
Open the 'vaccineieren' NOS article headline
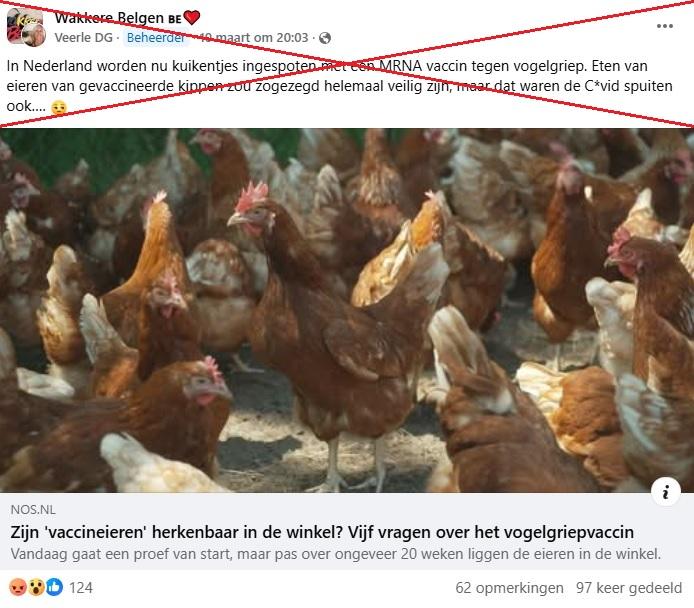[322, 532]
